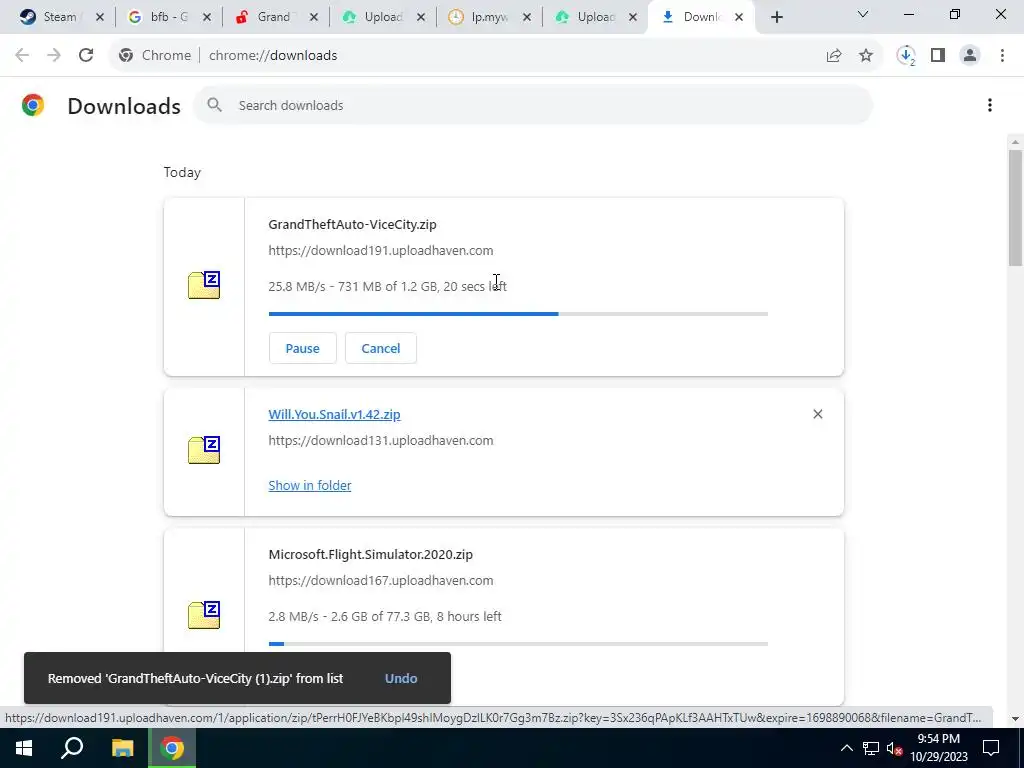
Task: Toggle the side panel icon
Action: coord(938,56)
